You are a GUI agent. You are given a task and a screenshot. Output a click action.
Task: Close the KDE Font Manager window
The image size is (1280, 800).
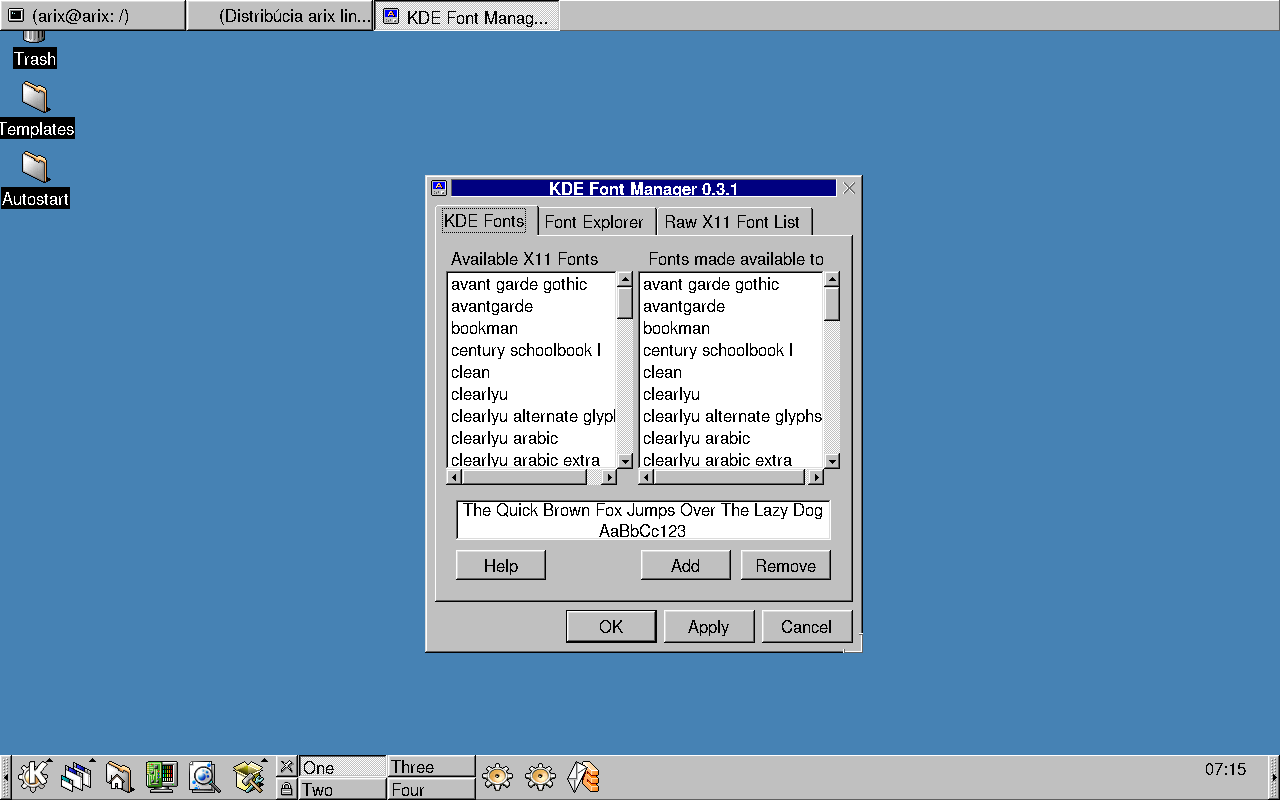(x=849, y=188)
